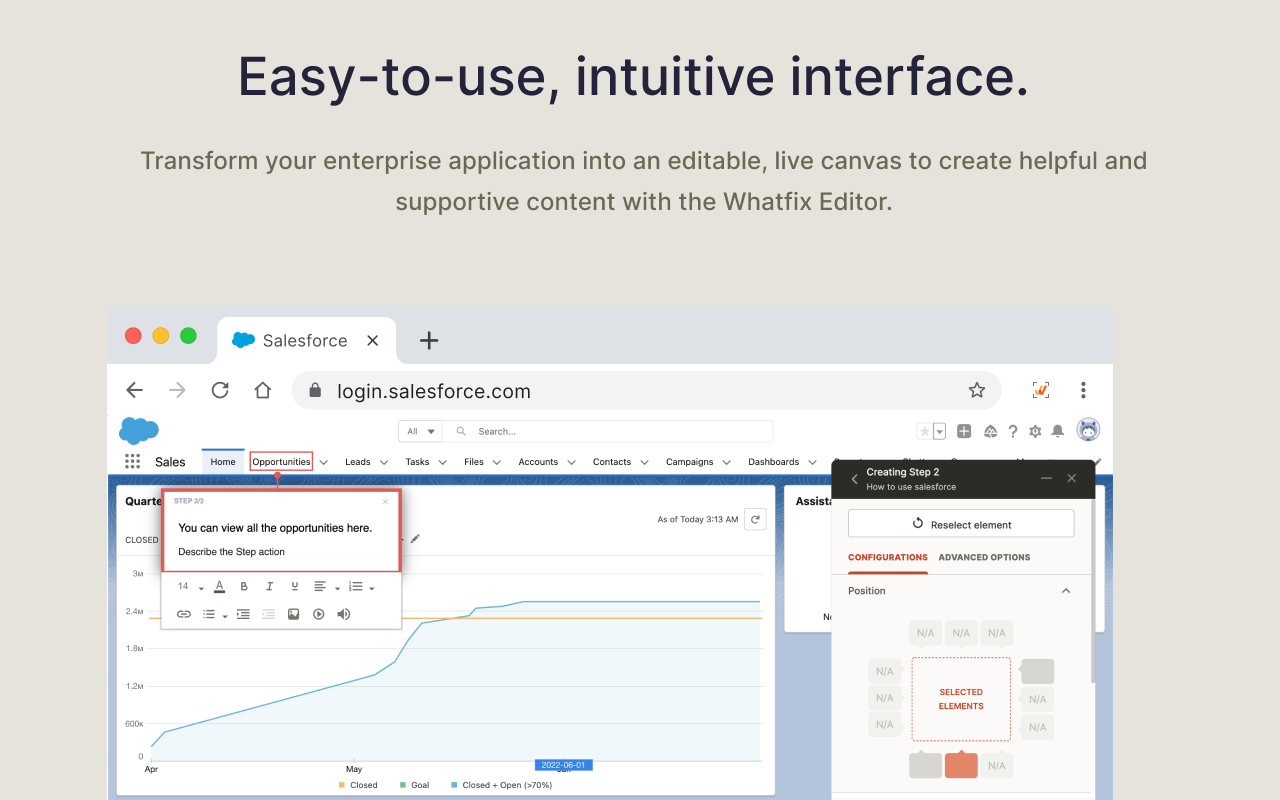Image resolution: width=1280 pixels, height=800 pixels.
Task: Select the bottom-center tooltip position
Action: click(x=961, y=765)
